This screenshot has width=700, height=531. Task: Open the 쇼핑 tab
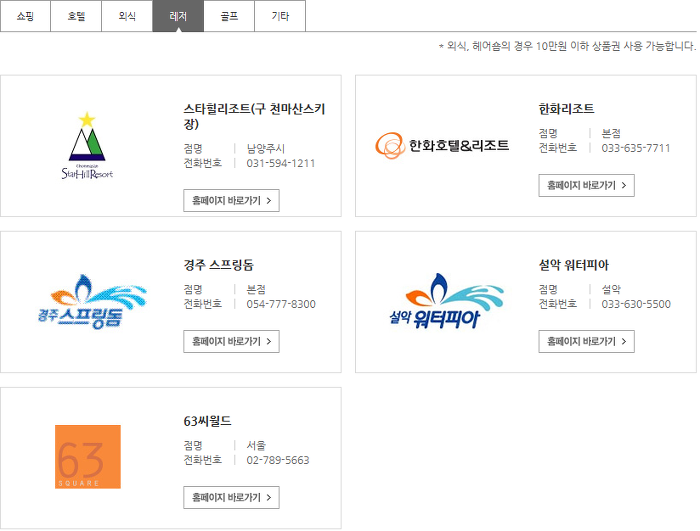click(x=25, y=16)
